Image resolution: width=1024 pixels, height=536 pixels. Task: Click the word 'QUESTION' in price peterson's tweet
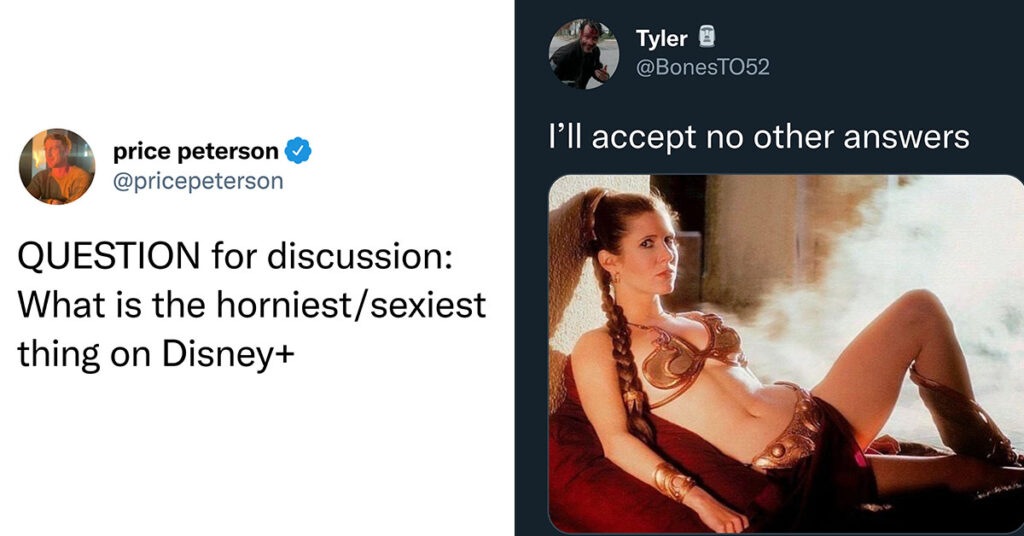point(108,255)
